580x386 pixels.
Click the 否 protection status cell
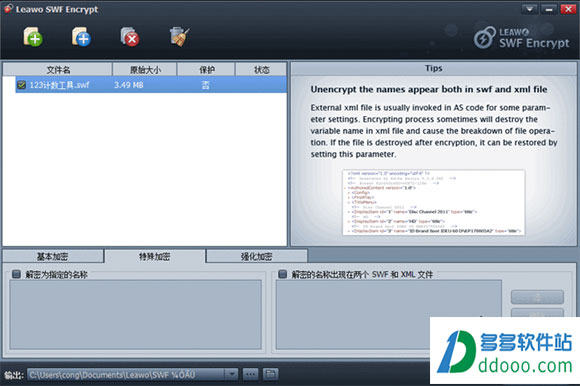[x=205, y=85]
